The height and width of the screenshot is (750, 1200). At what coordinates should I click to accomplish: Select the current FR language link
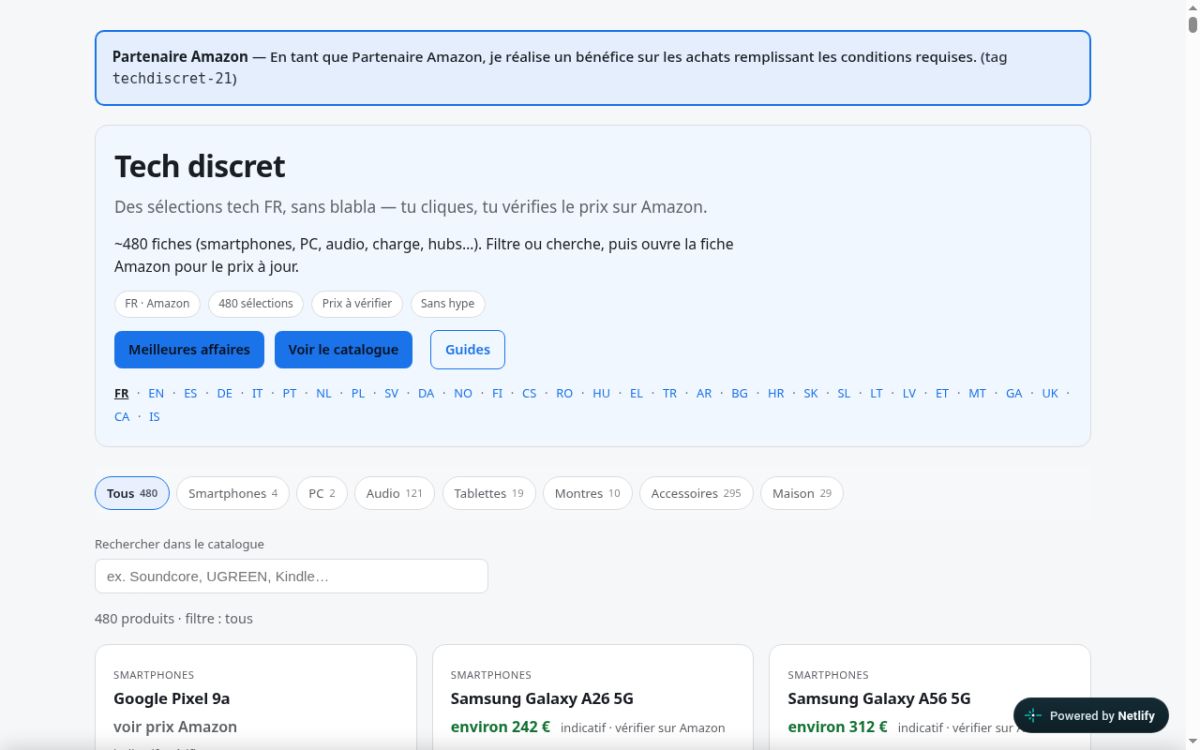122,393
